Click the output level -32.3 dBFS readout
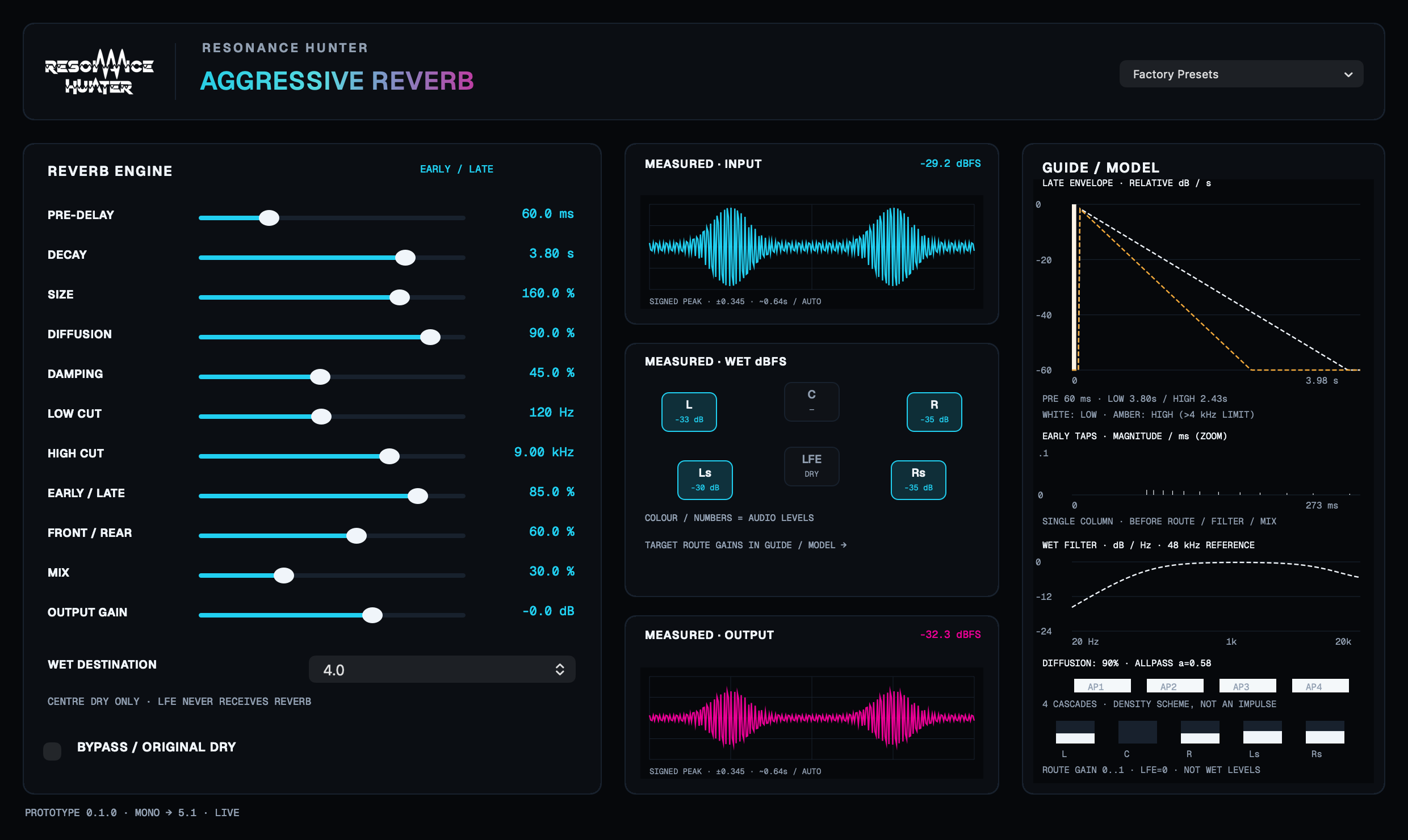Image resolution: width=1408 pixels, height=840 pixels. [x=950, y=635]
